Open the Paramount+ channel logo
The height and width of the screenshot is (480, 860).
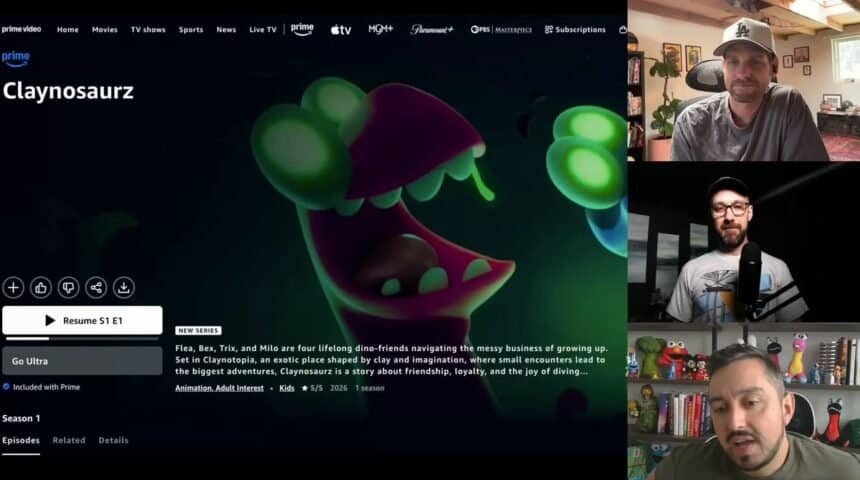point(432,30)
